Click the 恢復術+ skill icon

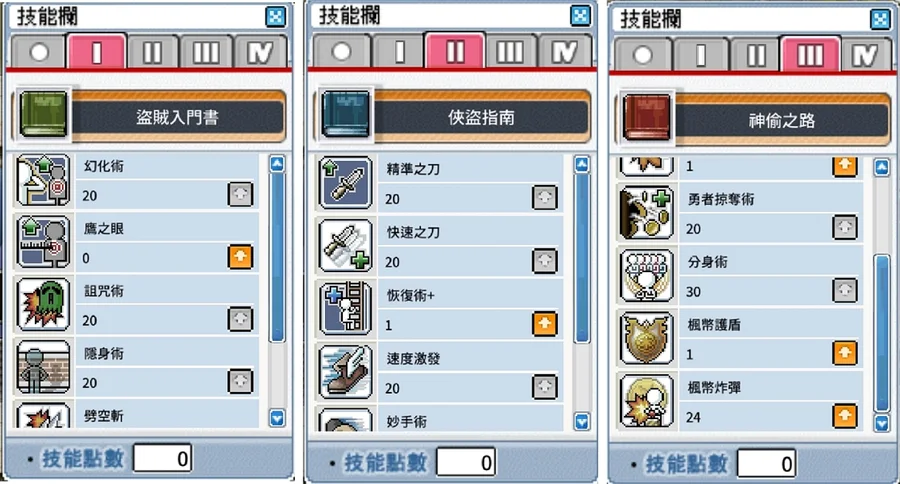[x=346, y=309]
